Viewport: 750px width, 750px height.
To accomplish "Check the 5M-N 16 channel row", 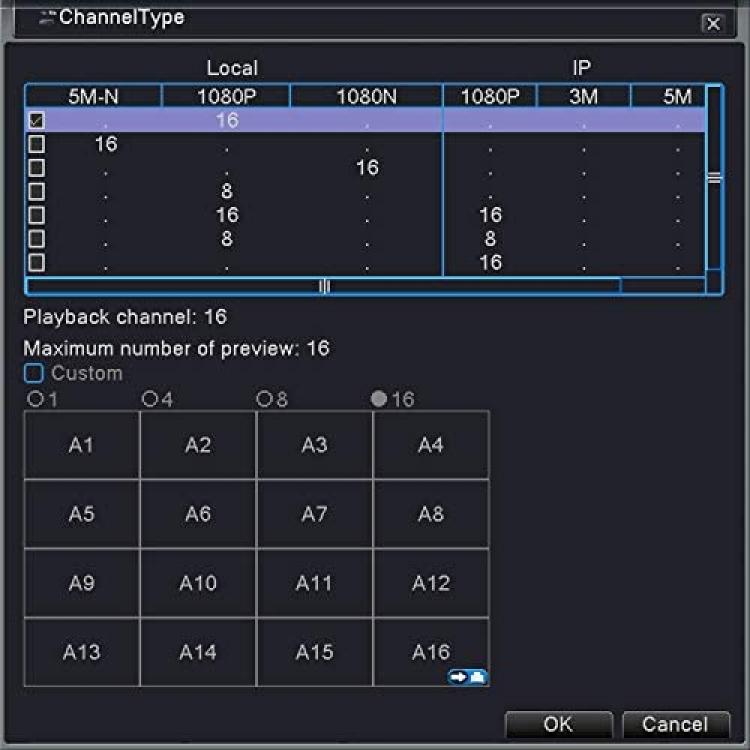I will 36,144.
